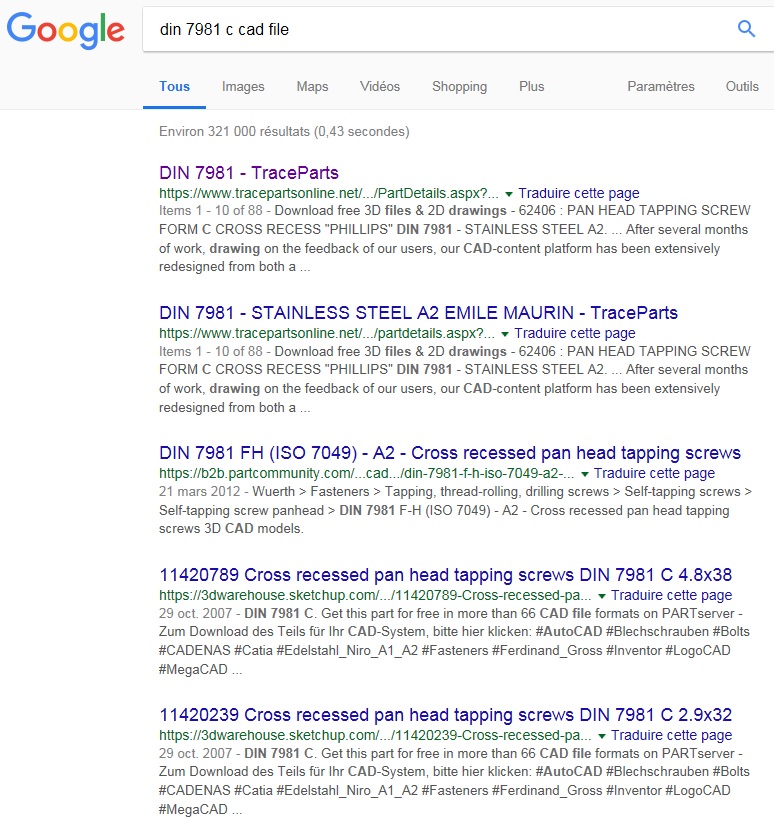Click the blue magnifier search icon

coord(746,29)
